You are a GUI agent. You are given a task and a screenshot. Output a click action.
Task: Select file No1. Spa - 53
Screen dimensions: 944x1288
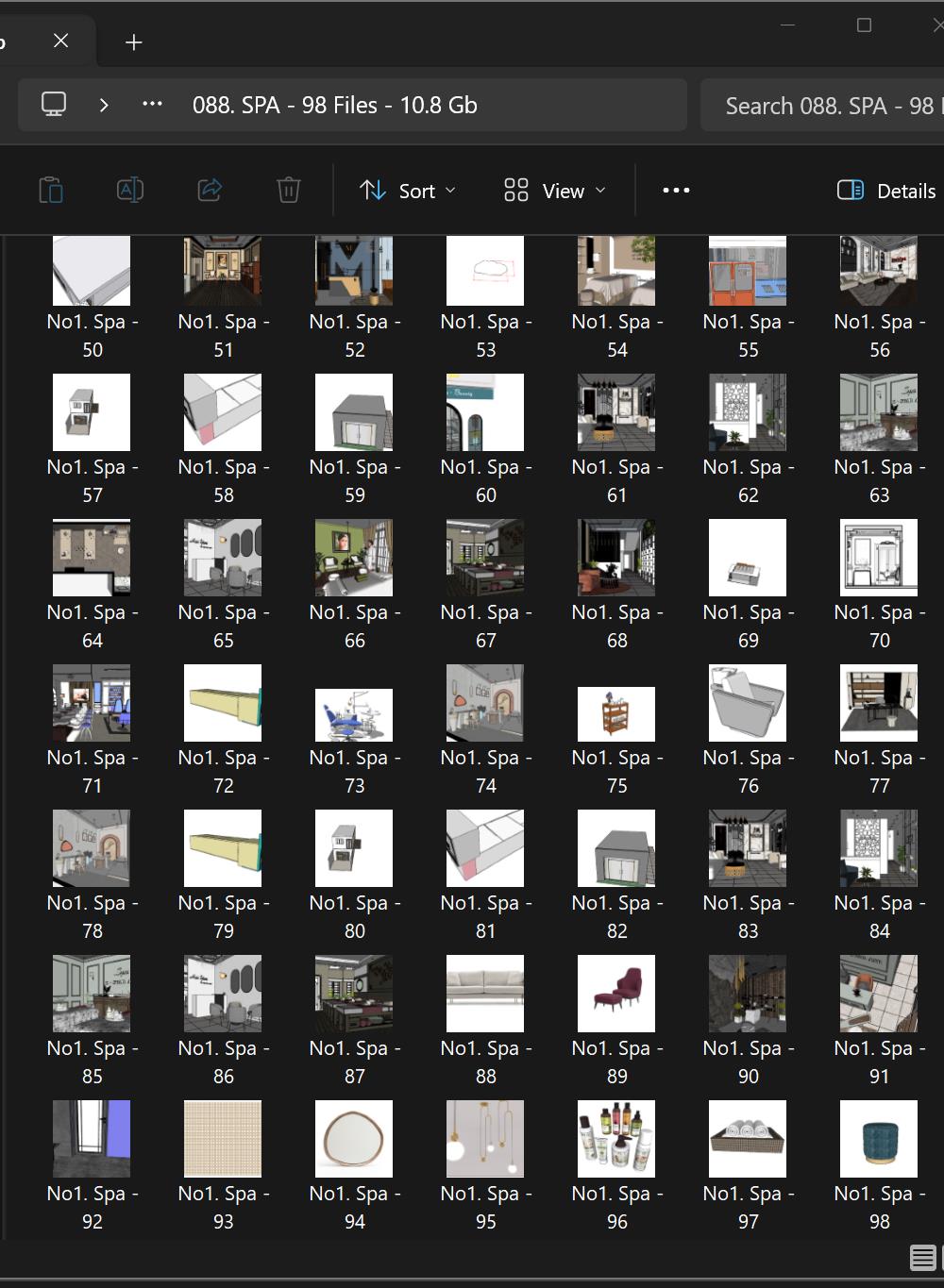(x=485, y=297)
